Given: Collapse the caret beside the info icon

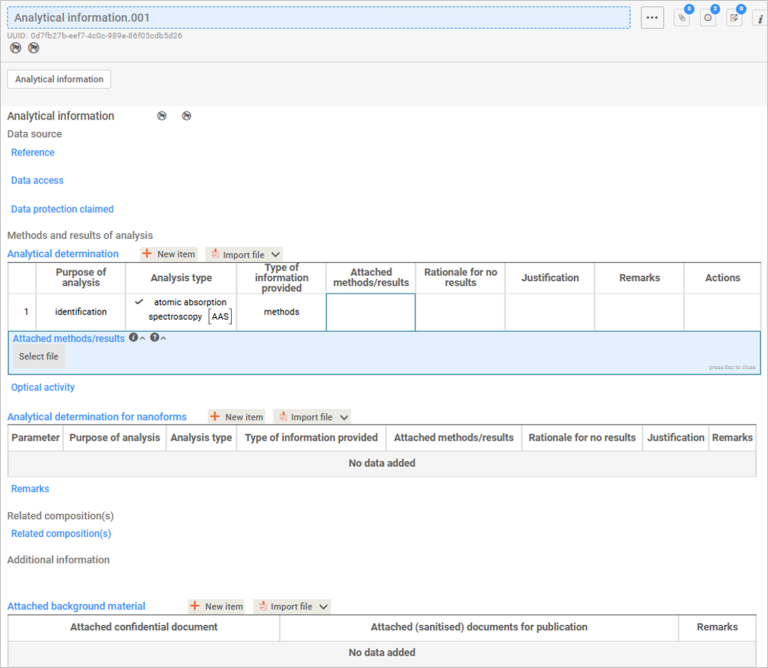Looking at the screenshot, I should coord(143,338).
